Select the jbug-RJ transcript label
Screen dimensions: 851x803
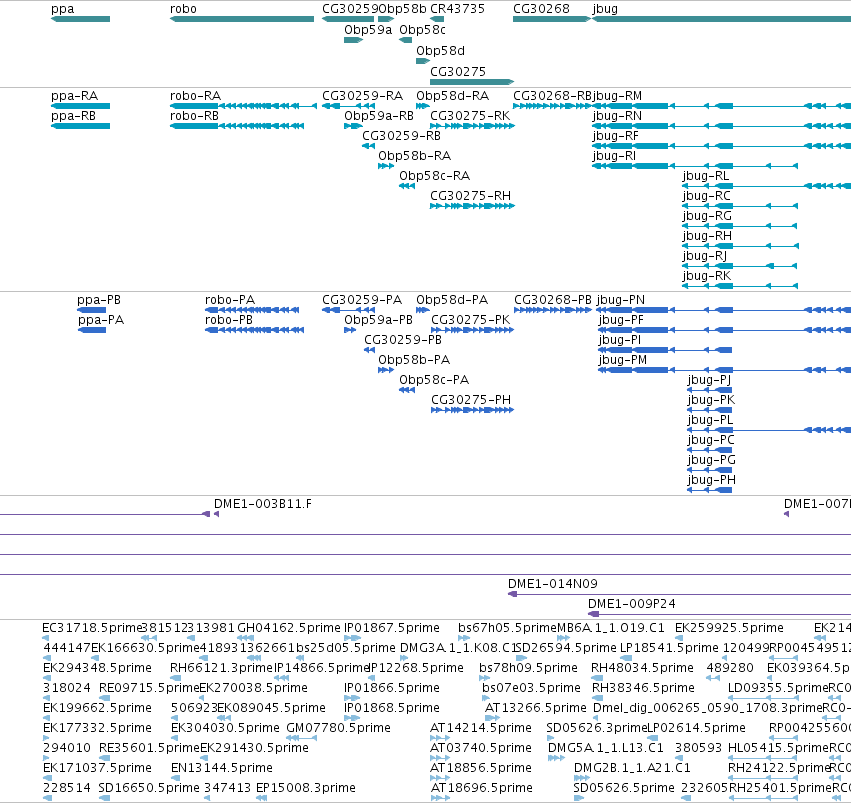(x=704, y=256)
